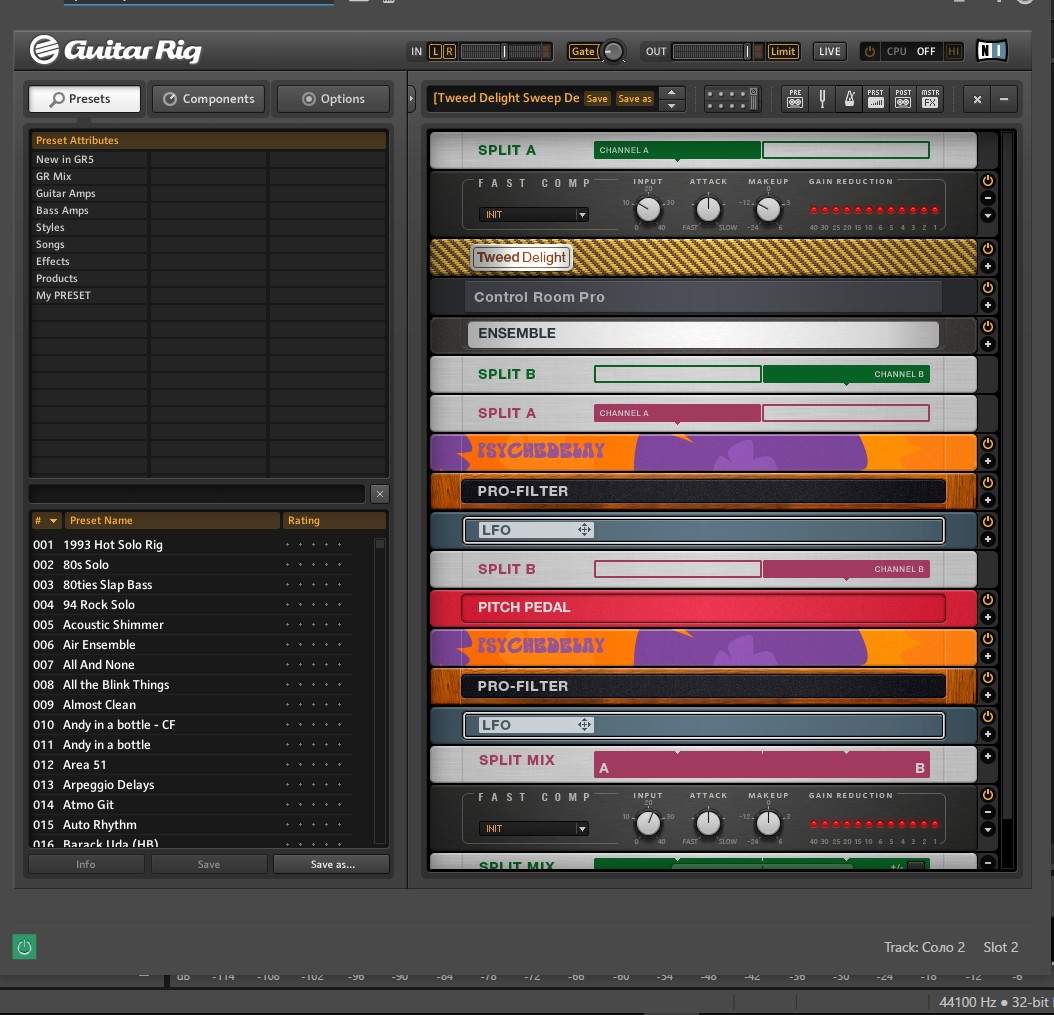Screen dimensions: 1054x1015
Task: Open the PRST preset volume module
Action: pyautogui.click(x=876, y=99)
